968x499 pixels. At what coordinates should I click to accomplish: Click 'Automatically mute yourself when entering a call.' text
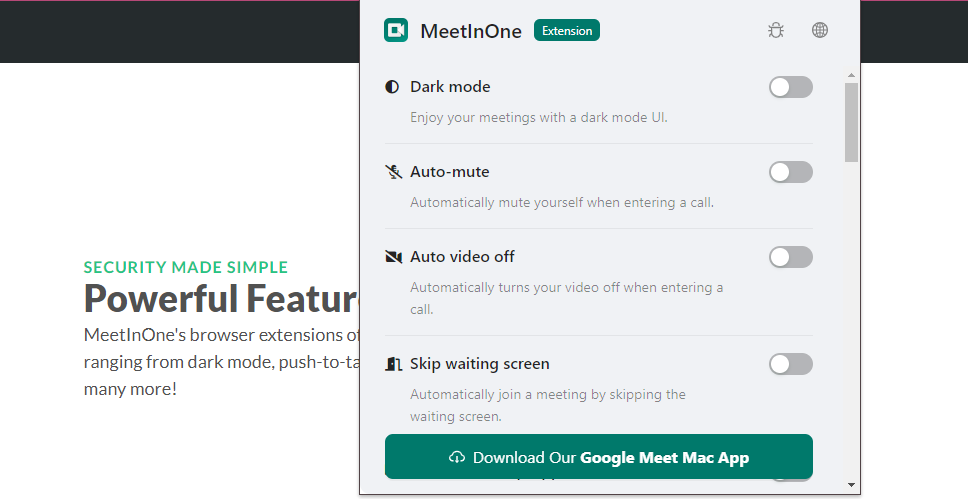pos(562,203)
